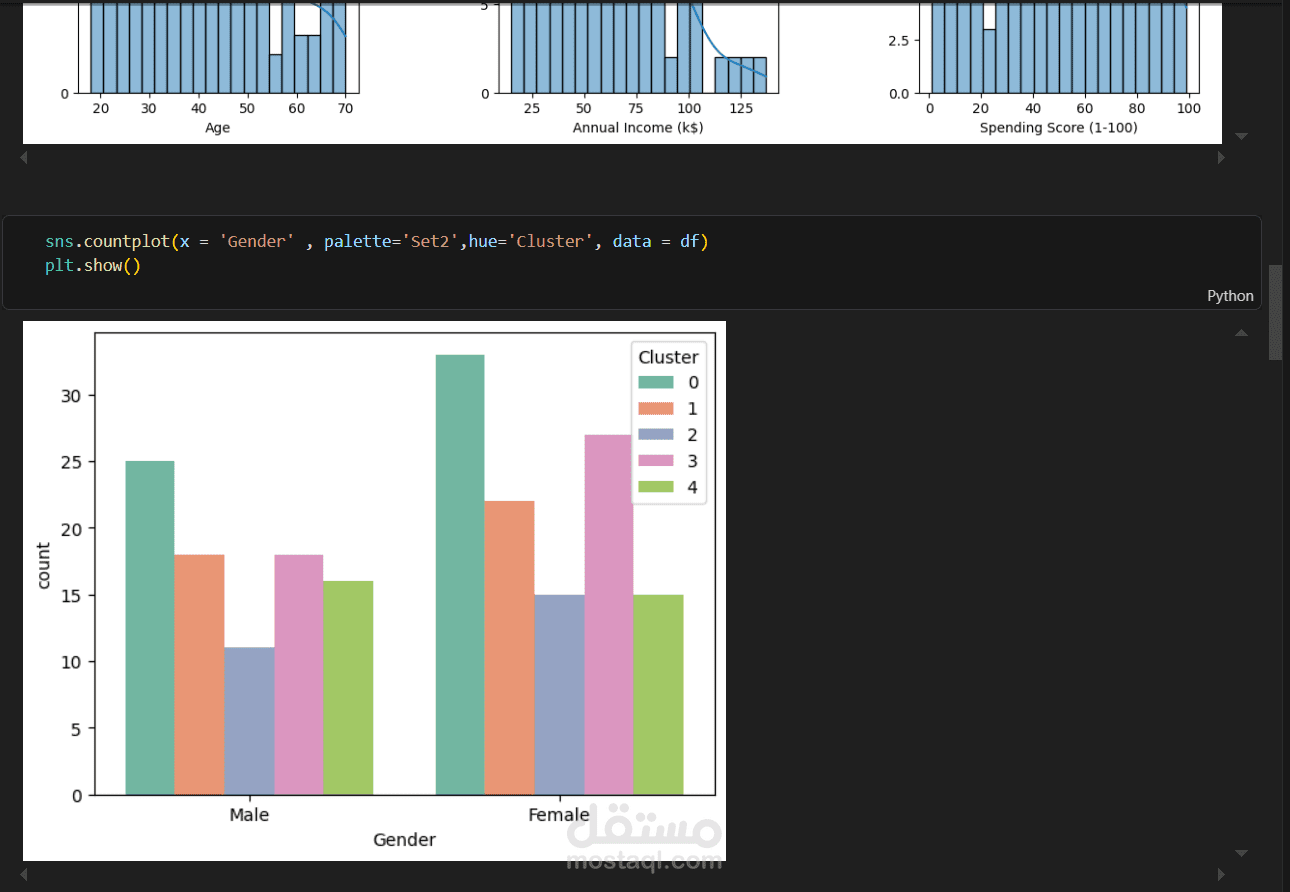Image resolution: width=1290 pixels, height=892 pixels.
Task: Click the orange Cluster 1 legend swatch
Action: [656, 408]
